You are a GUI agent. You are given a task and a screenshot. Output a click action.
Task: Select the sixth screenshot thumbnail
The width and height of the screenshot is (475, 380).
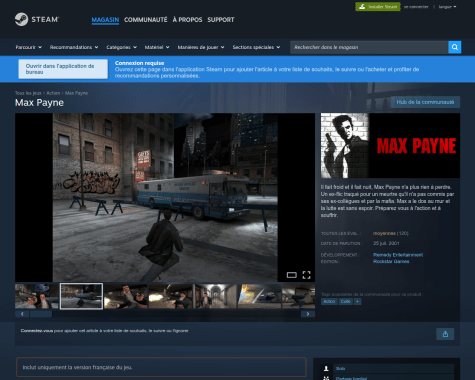tap(259, 296)
